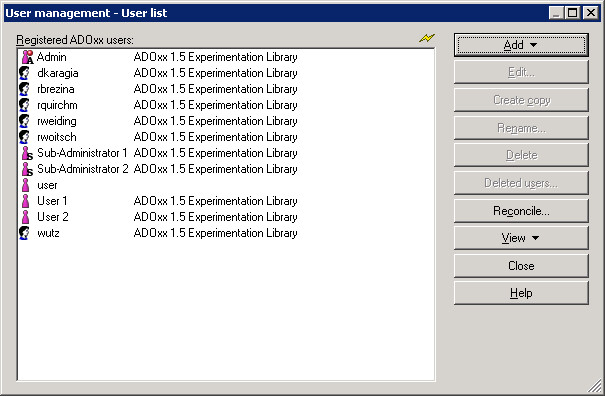Click the Help button
This screenshot has width=605, height=396.
[521, 293]
